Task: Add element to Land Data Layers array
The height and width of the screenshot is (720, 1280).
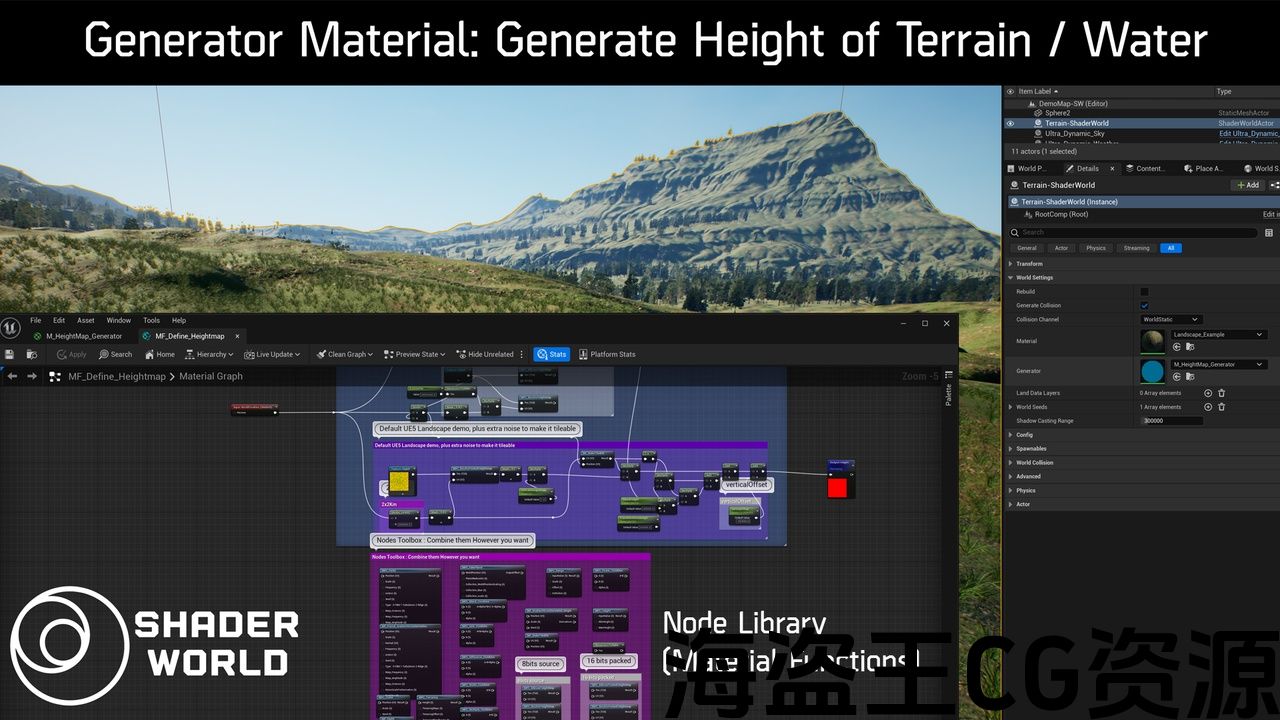Action: pyautogui.click(x=1208, y=393)
